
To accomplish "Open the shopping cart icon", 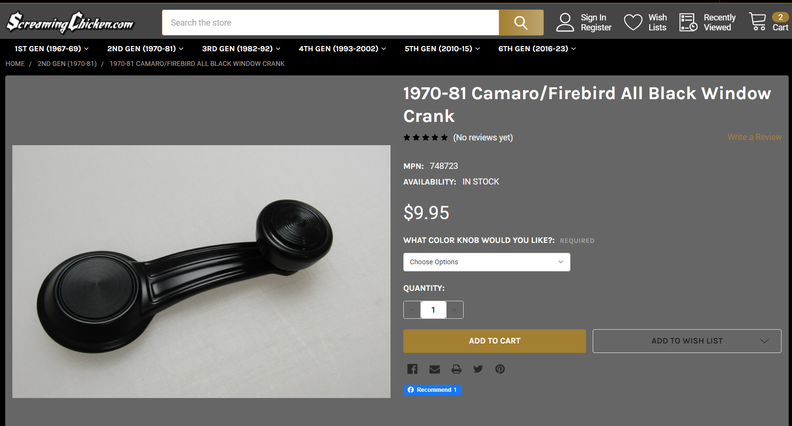I will [758, 22].
